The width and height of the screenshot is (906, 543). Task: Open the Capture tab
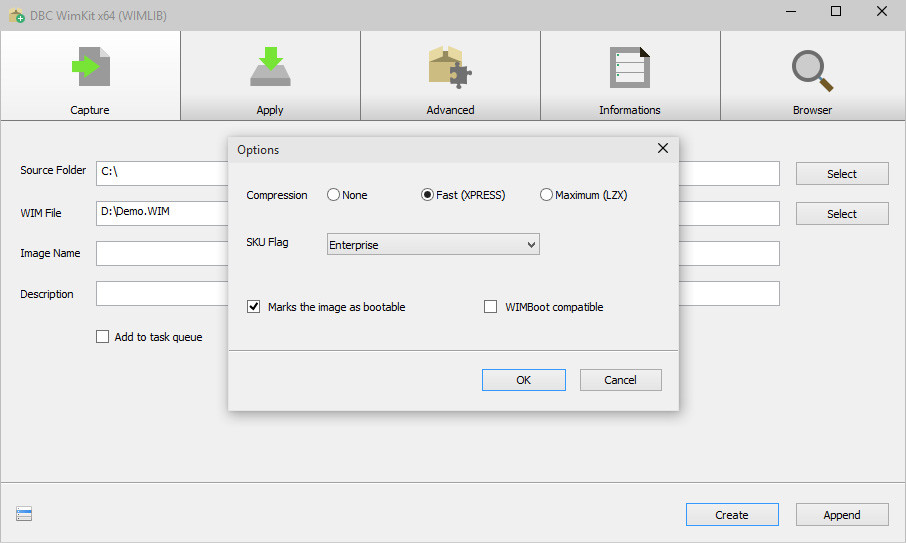coord(90,76)
